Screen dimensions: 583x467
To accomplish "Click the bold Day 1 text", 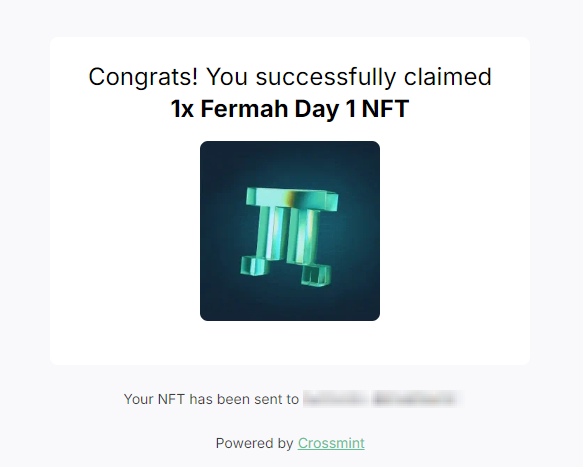I will coord(325,109).
